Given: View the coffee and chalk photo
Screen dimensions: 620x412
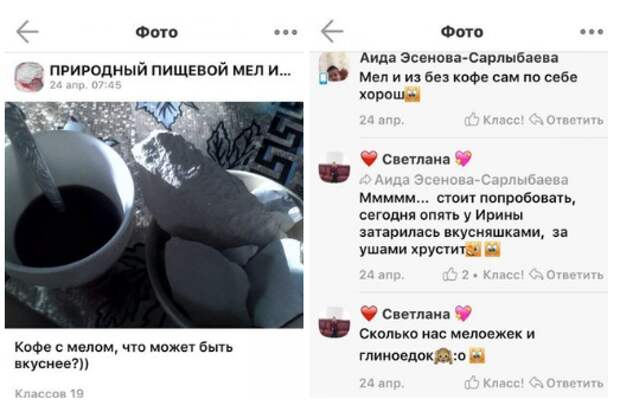Looking at the screenshot, I should pos(154,215).
